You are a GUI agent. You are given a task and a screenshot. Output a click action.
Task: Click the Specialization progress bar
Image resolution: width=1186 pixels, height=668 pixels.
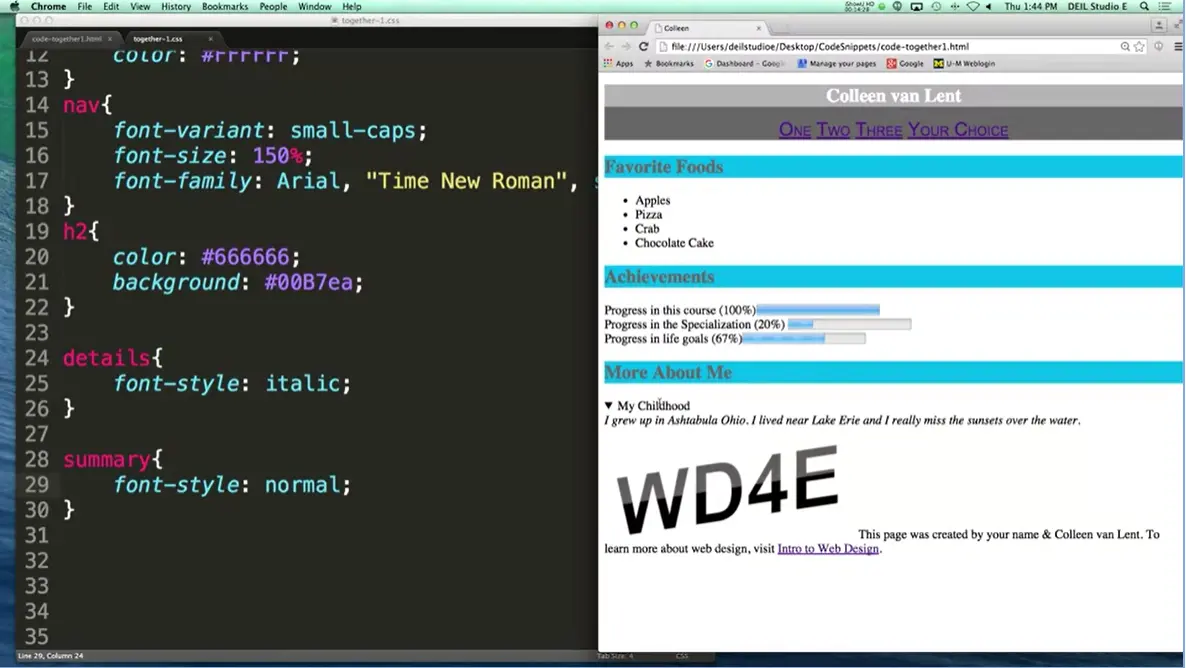click(850, 324)
